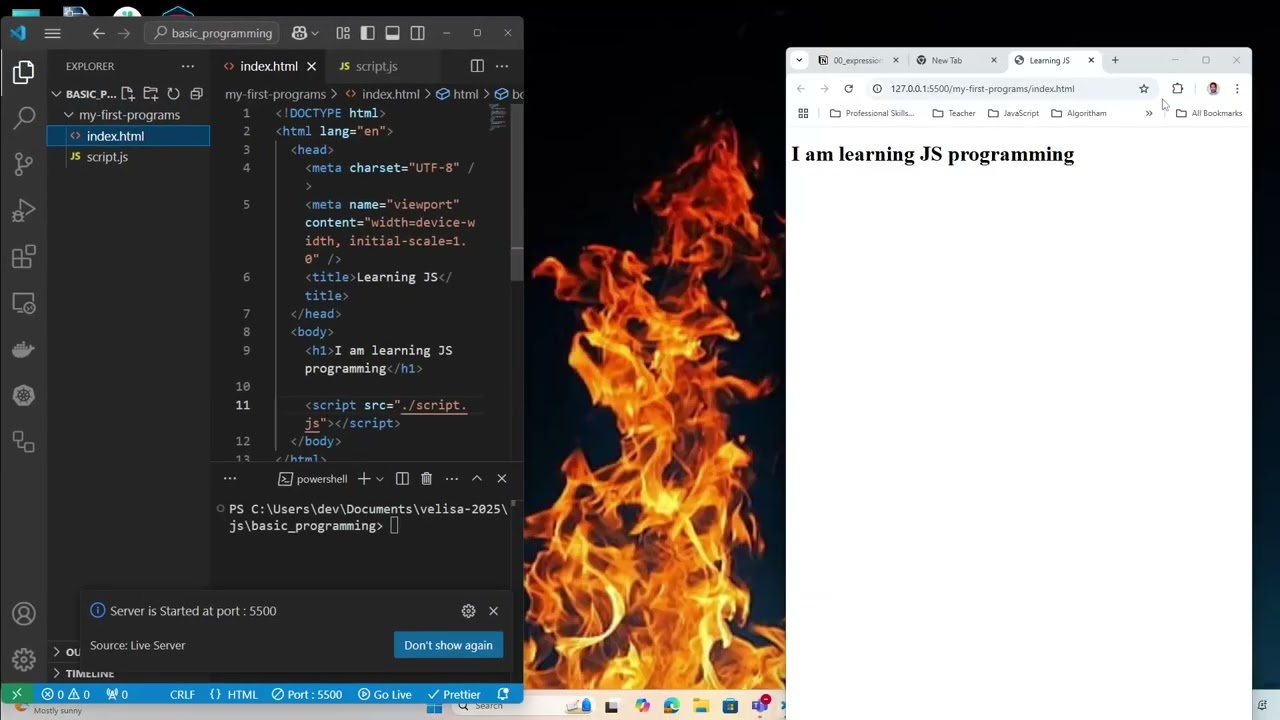Change CRLF end of line sequence

point(182,694)
